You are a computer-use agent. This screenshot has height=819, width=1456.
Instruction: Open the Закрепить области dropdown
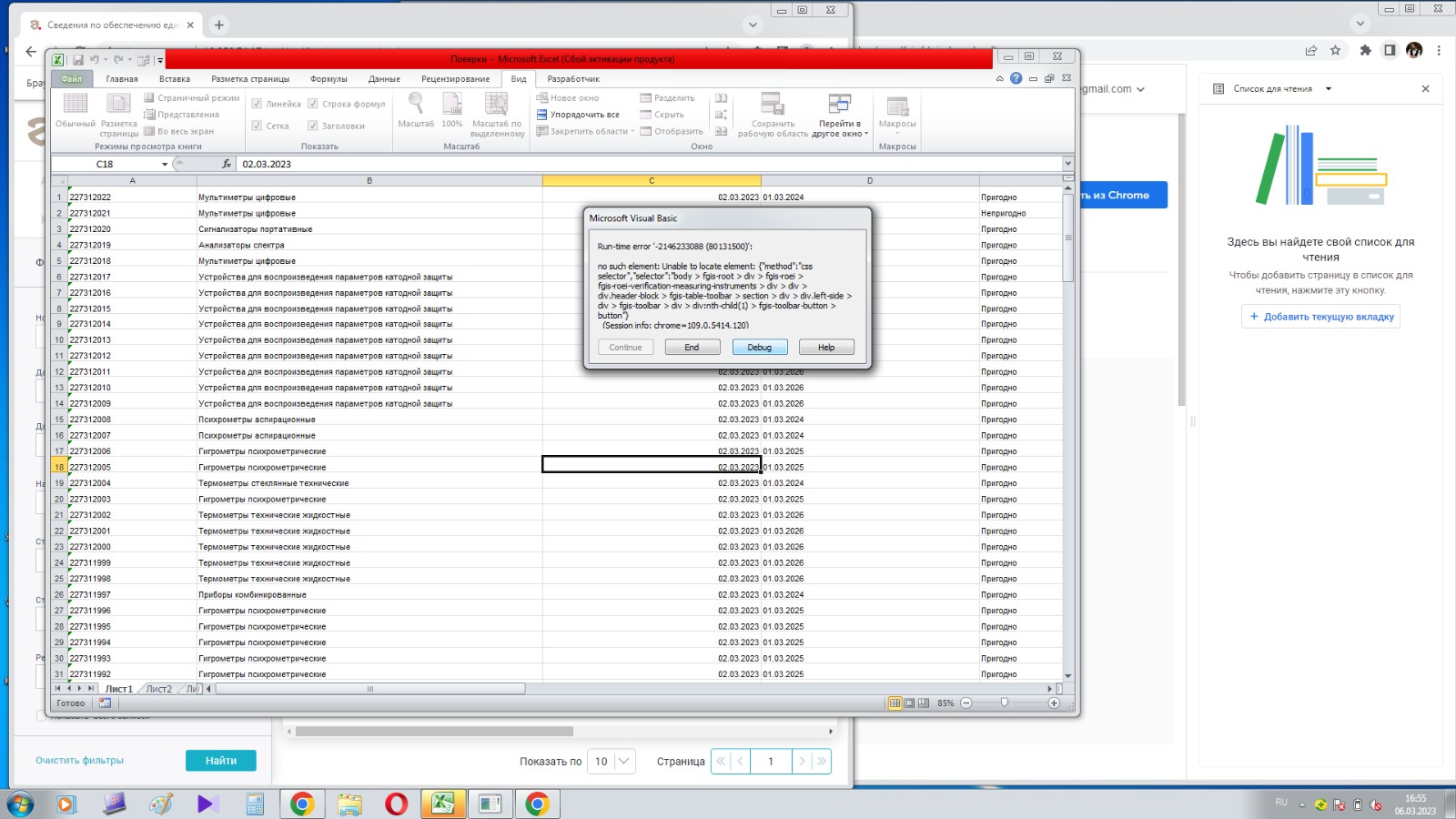pos(587,132)
